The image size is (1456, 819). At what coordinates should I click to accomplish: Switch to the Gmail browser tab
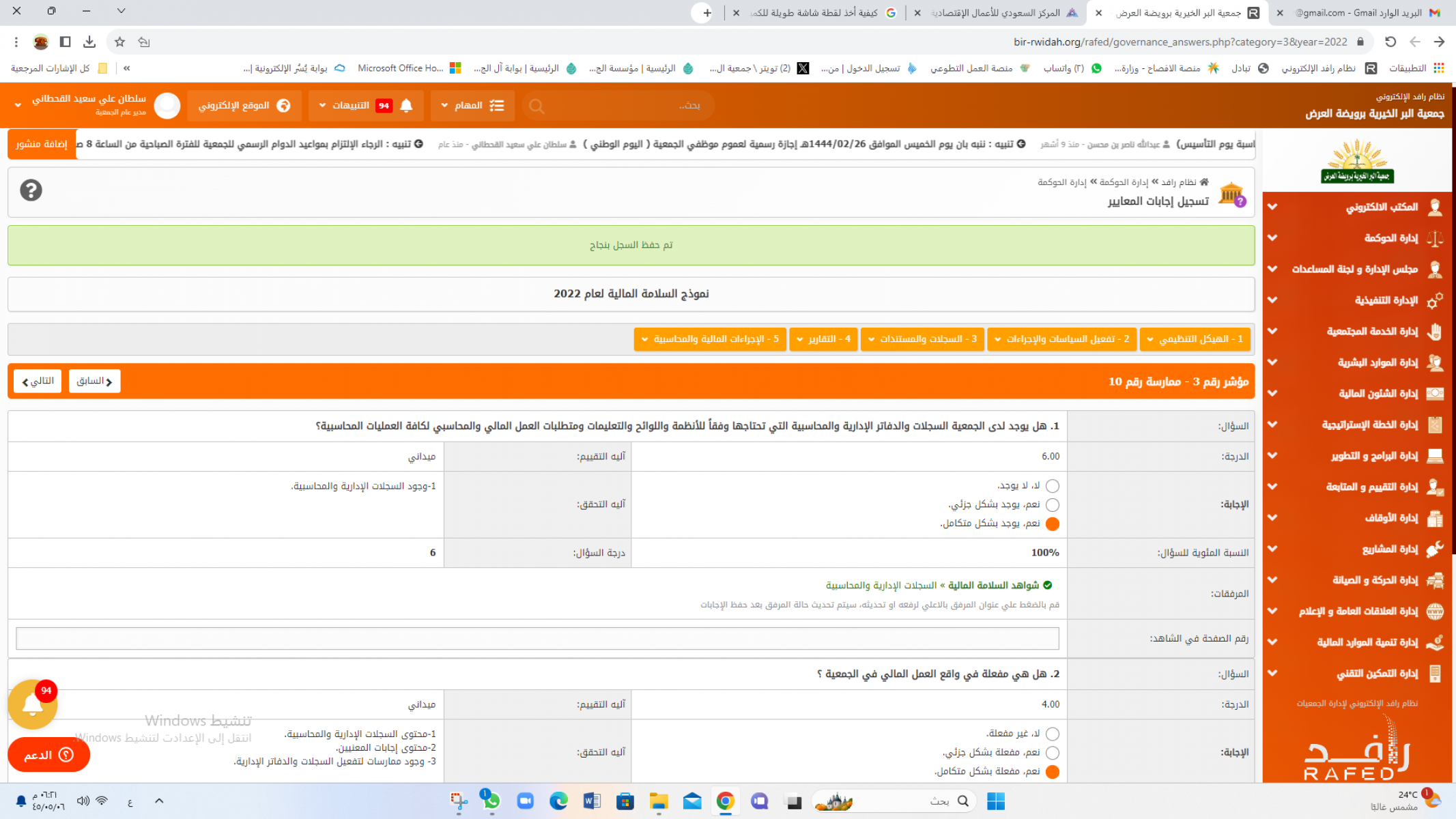[x=1358, y=12]
